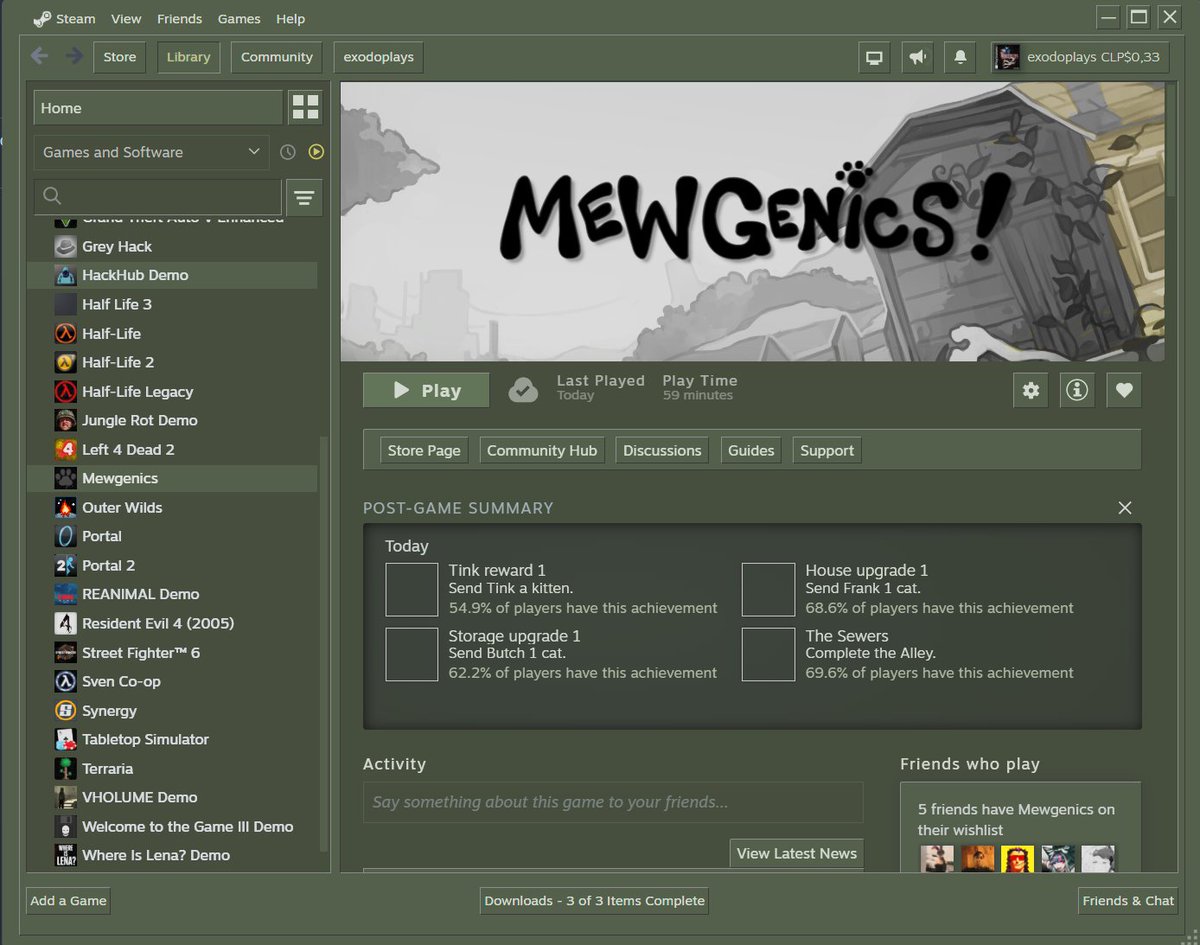Click the Jungle Rot Demo icon
Screen dimensions: 1200x945
[65, 420]
